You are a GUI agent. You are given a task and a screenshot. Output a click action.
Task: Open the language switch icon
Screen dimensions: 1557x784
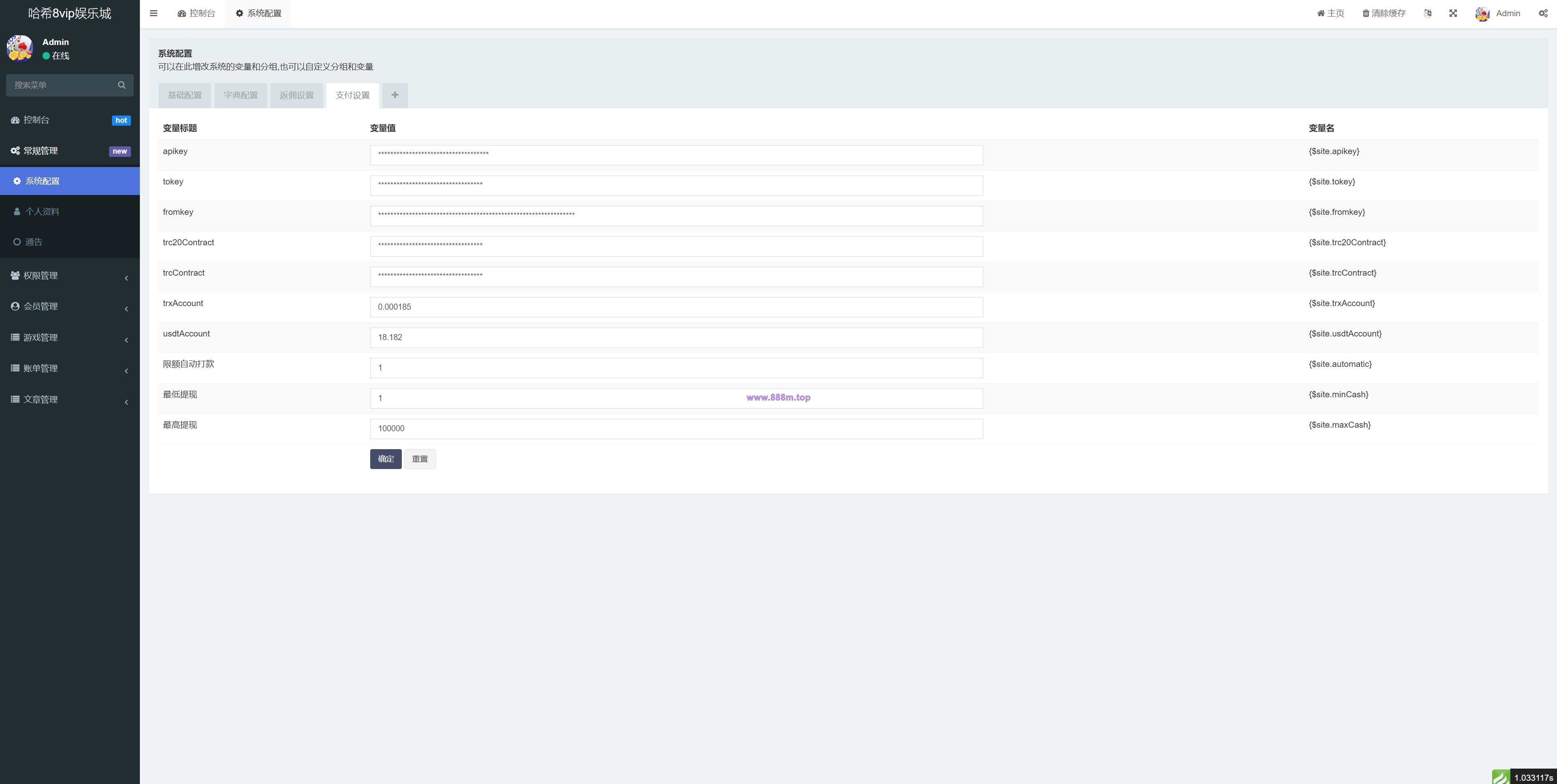pos(1428,13)
